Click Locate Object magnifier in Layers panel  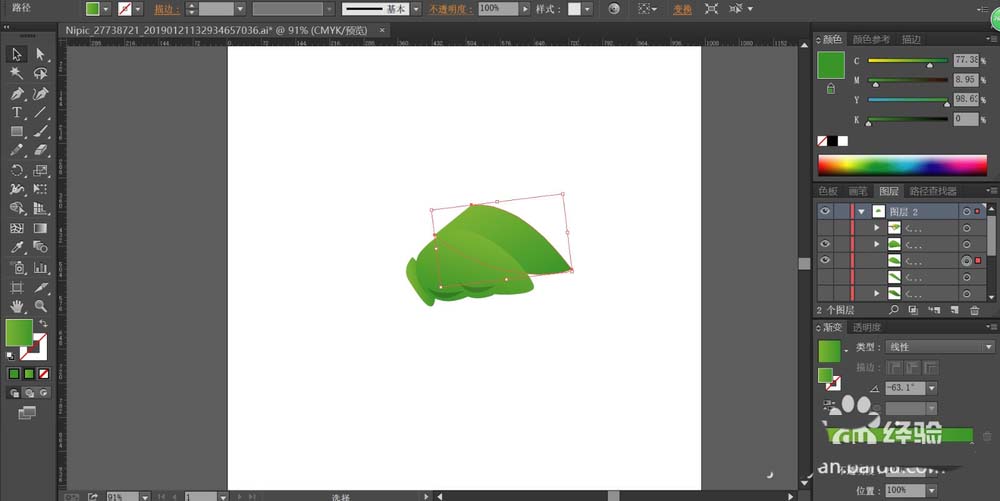click(893, 310)
